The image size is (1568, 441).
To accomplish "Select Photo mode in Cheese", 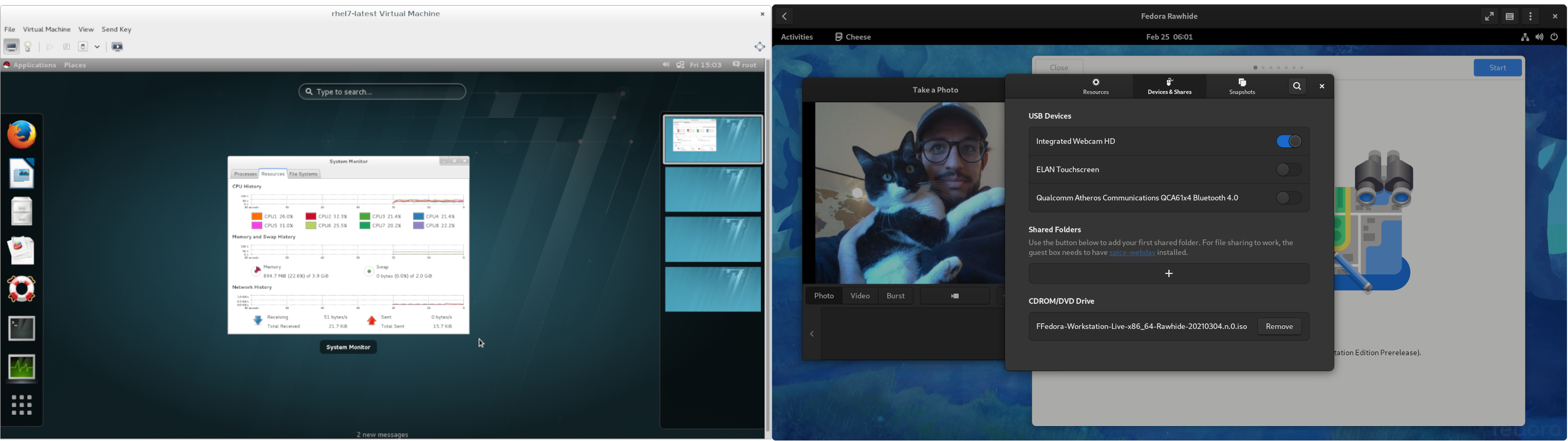I will pyautogui.click(x=824, y=296).
